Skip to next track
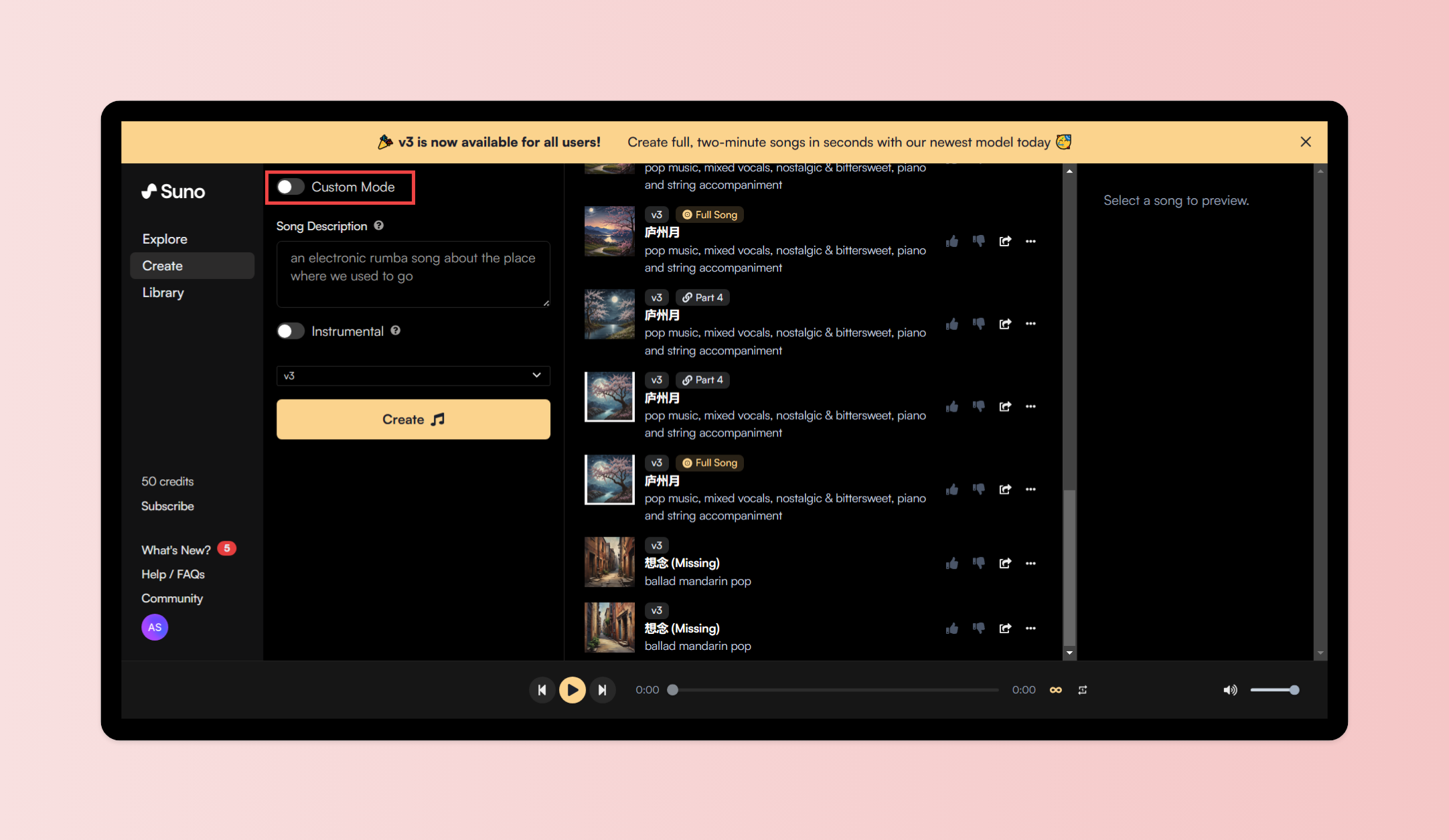This screenshot has width=1449, height=840. [602, 689]
